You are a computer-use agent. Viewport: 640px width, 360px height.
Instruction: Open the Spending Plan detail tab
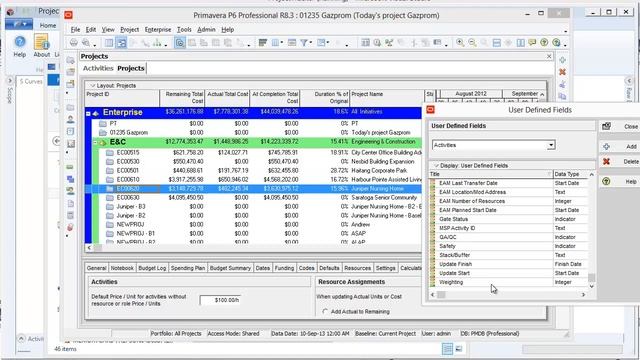(188, 268)
